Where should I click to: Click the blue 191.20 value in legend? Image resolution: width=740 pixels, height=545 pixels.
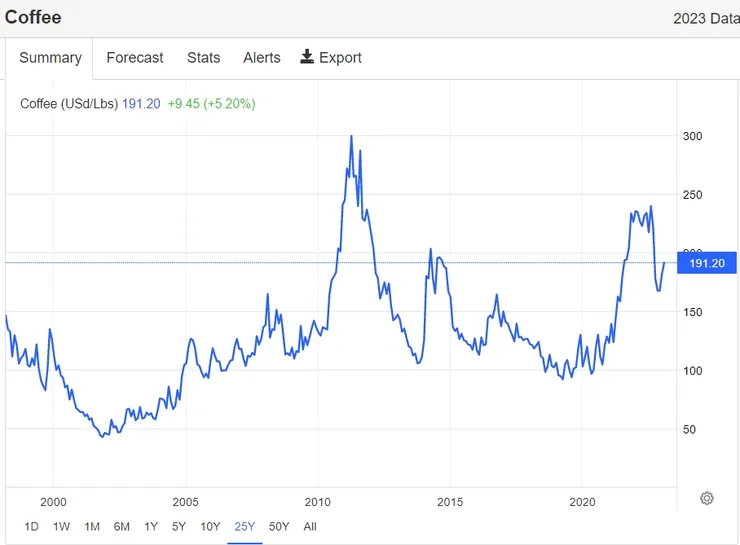(141, 104)
